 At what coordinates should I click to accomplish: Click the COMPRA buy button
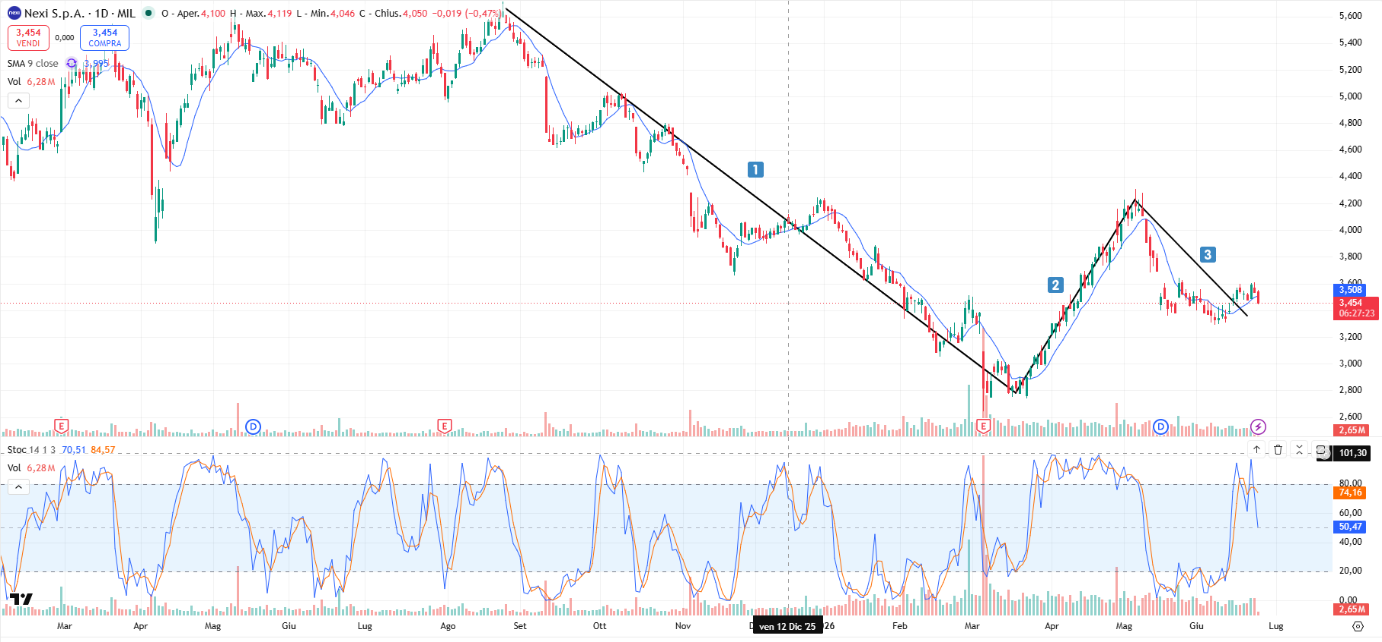(x=104, y=38)
